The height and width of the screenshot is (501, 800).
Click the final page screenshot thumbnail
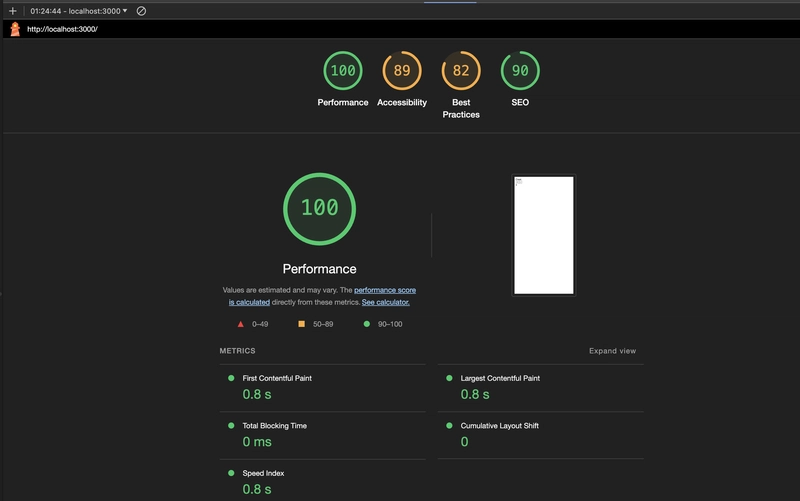[544, 235]
